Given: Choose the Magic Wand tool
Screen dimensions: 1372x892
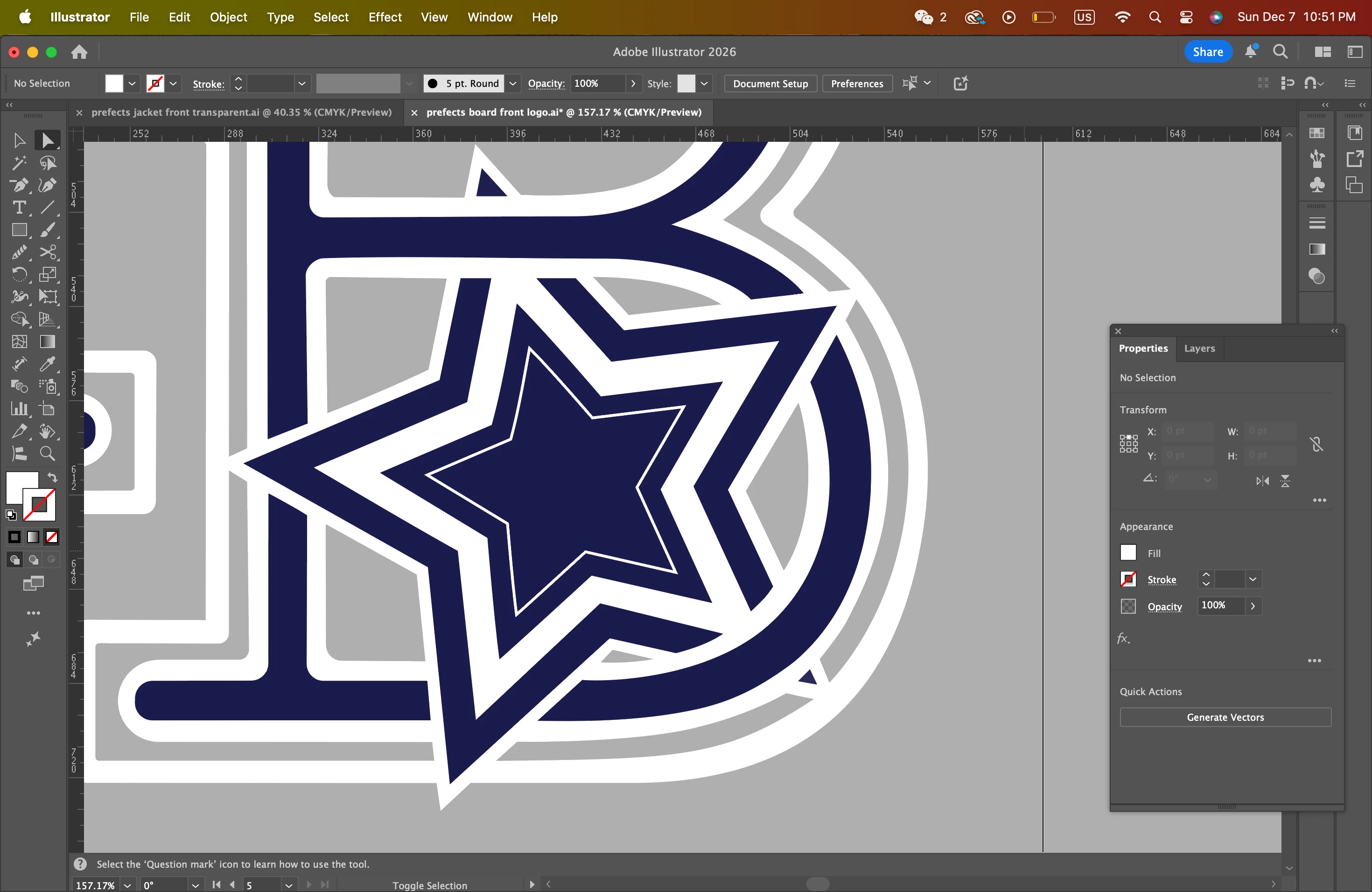Looking at the screenshot, I should pyautogui.click(x=19, y=163).
